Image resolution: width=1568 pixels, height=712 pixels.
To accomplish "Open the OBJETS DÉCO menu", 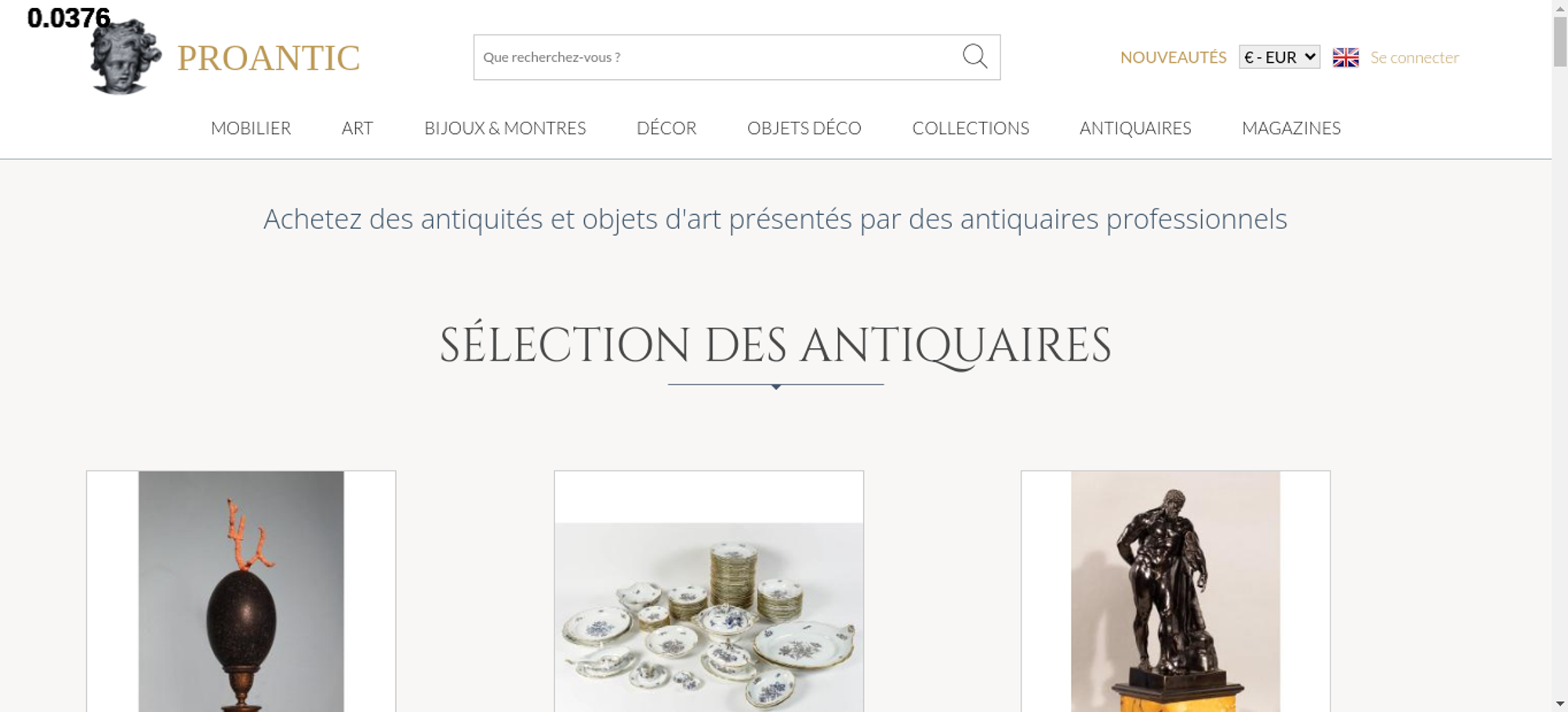I will coord(804,128).
